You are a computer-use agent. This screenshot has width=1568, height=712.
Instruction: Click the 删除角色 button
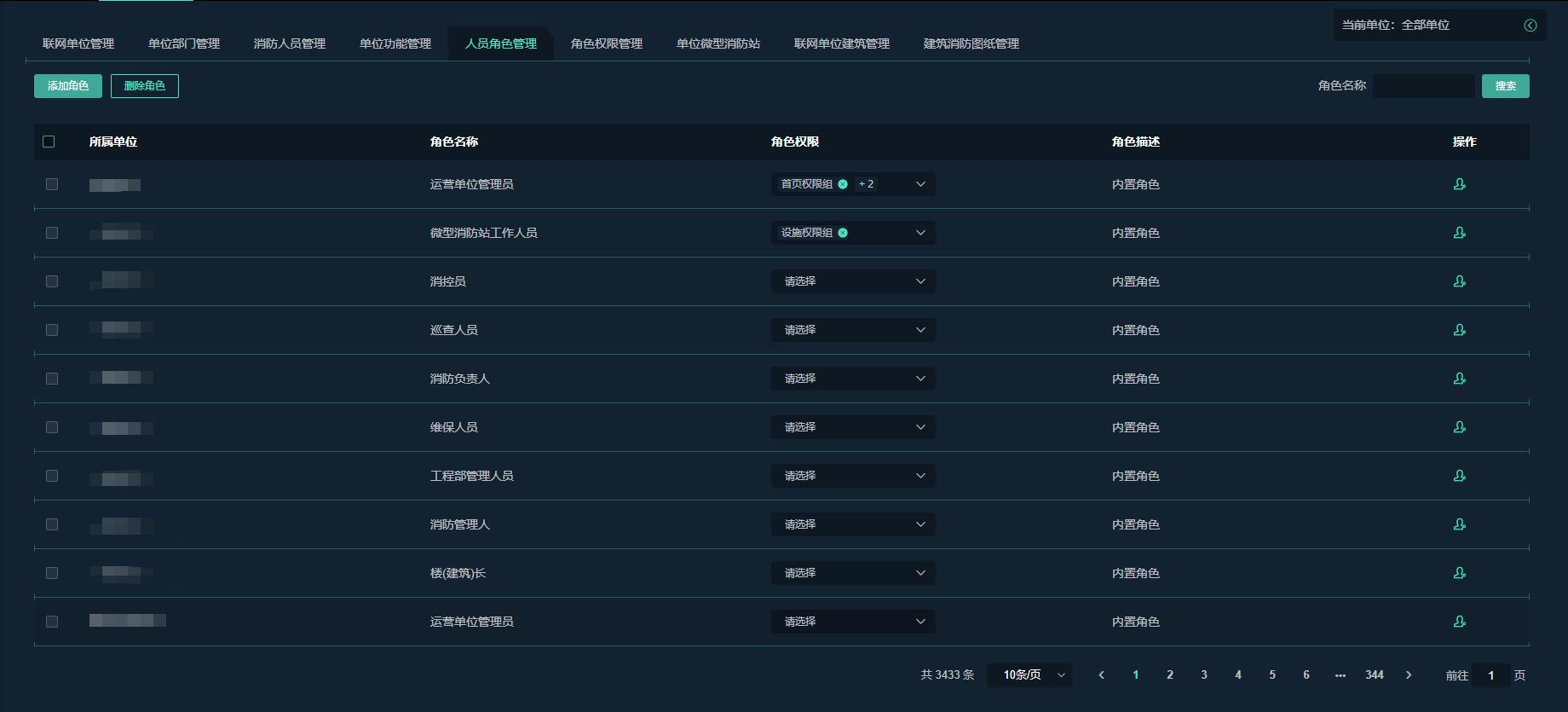(145, 86)
